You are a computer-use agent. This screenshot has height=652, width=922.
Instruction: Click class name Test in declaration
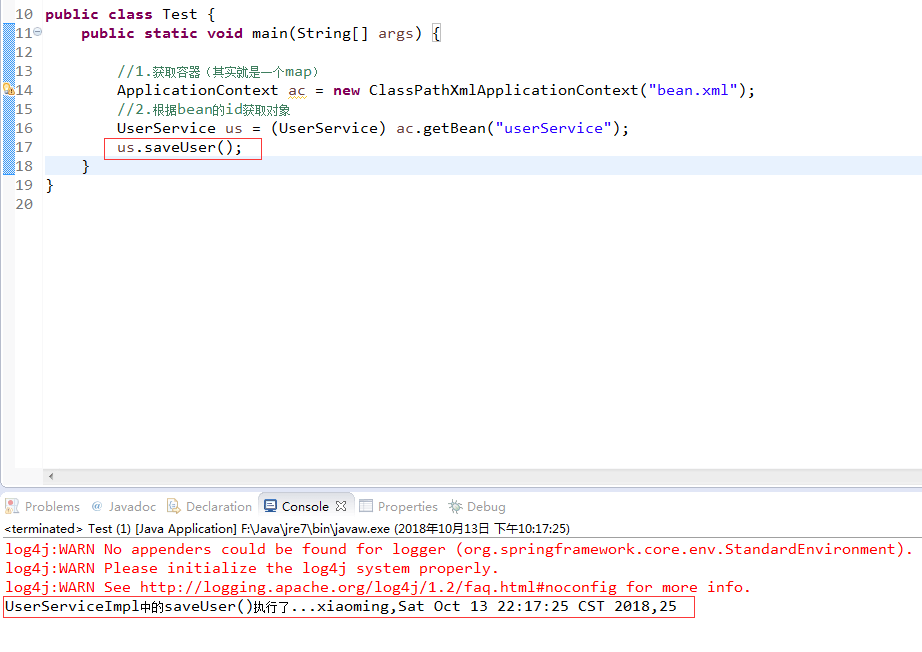pos(180,14)
